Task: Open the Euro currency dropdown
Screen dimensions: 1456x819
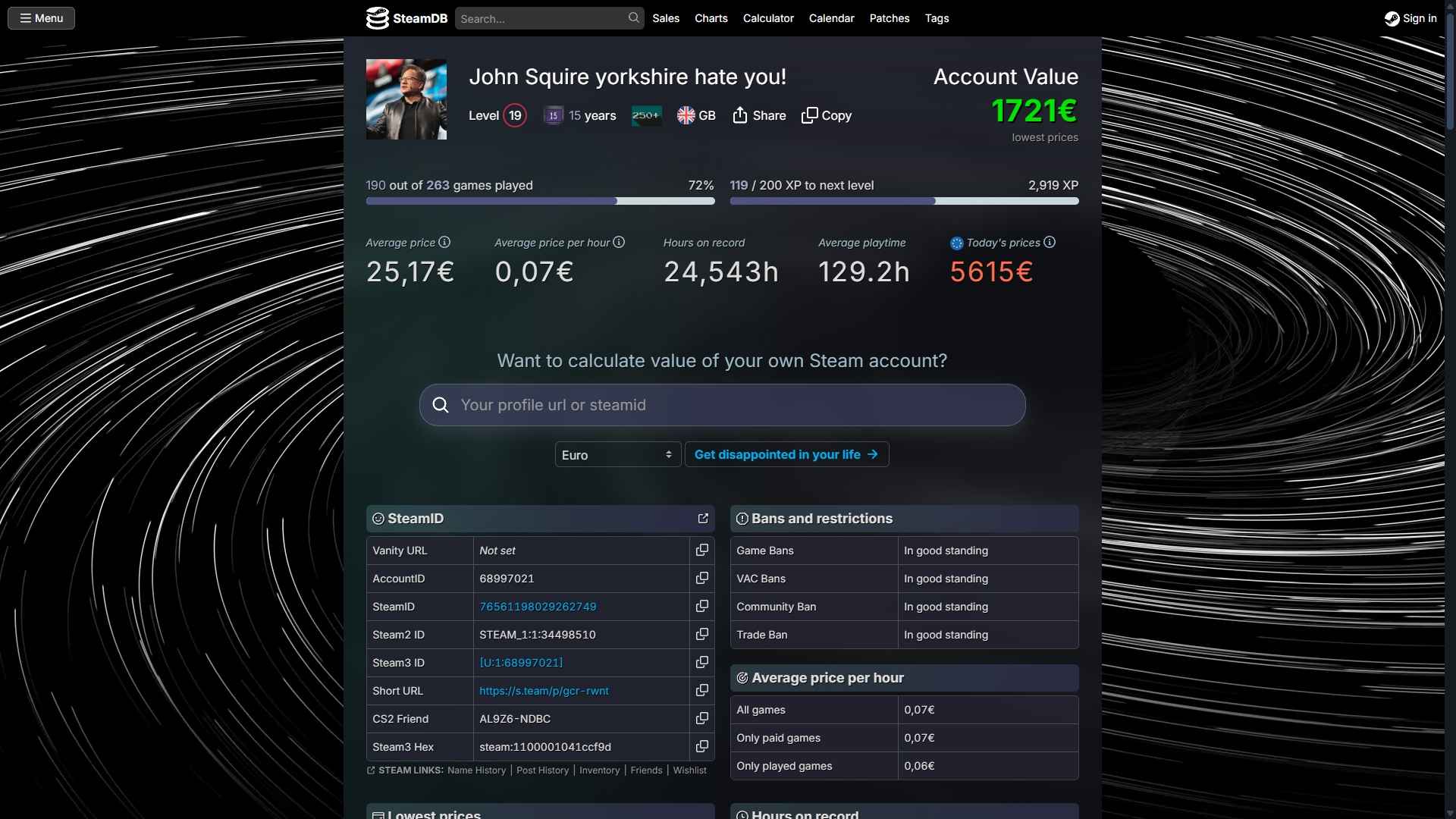Action: 617,454
